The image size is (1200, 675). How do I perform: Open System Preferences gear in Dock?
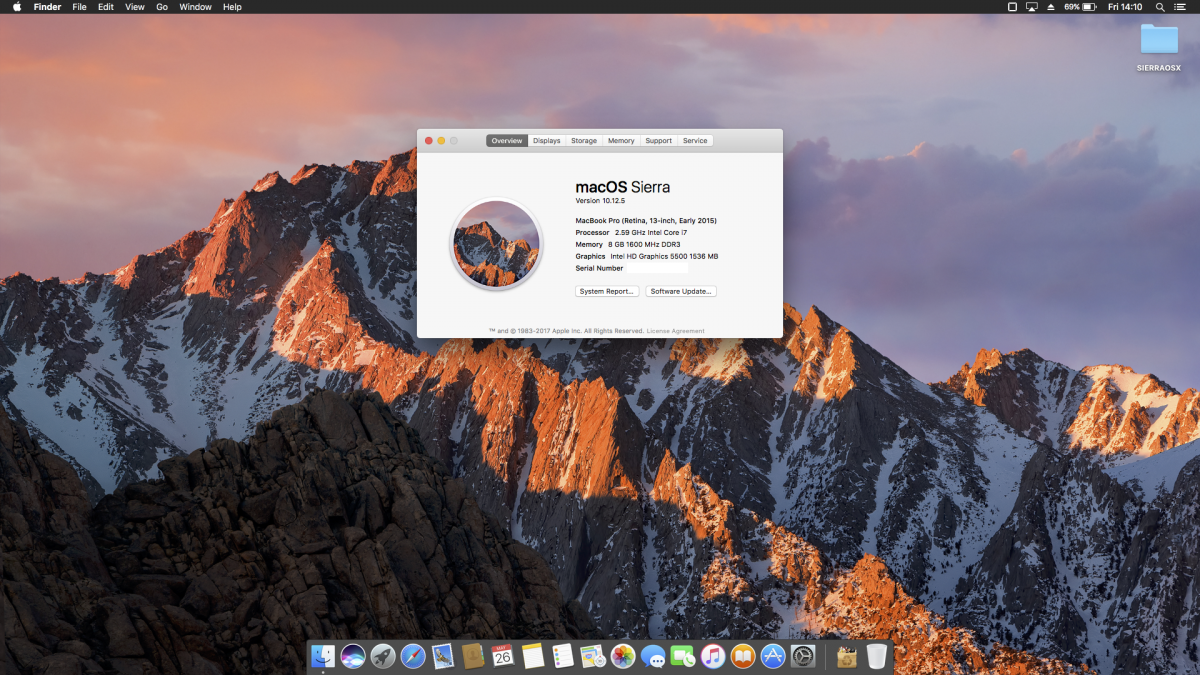coord(803,656)
